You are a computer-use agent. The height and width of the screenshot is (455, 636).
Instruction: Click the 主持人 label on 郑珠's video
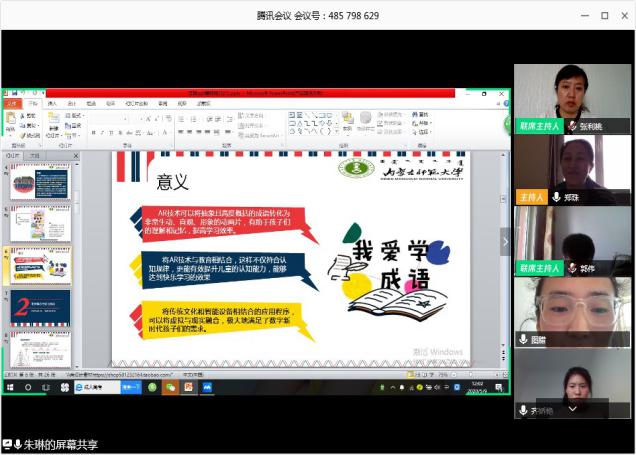(x=531, y=198)
